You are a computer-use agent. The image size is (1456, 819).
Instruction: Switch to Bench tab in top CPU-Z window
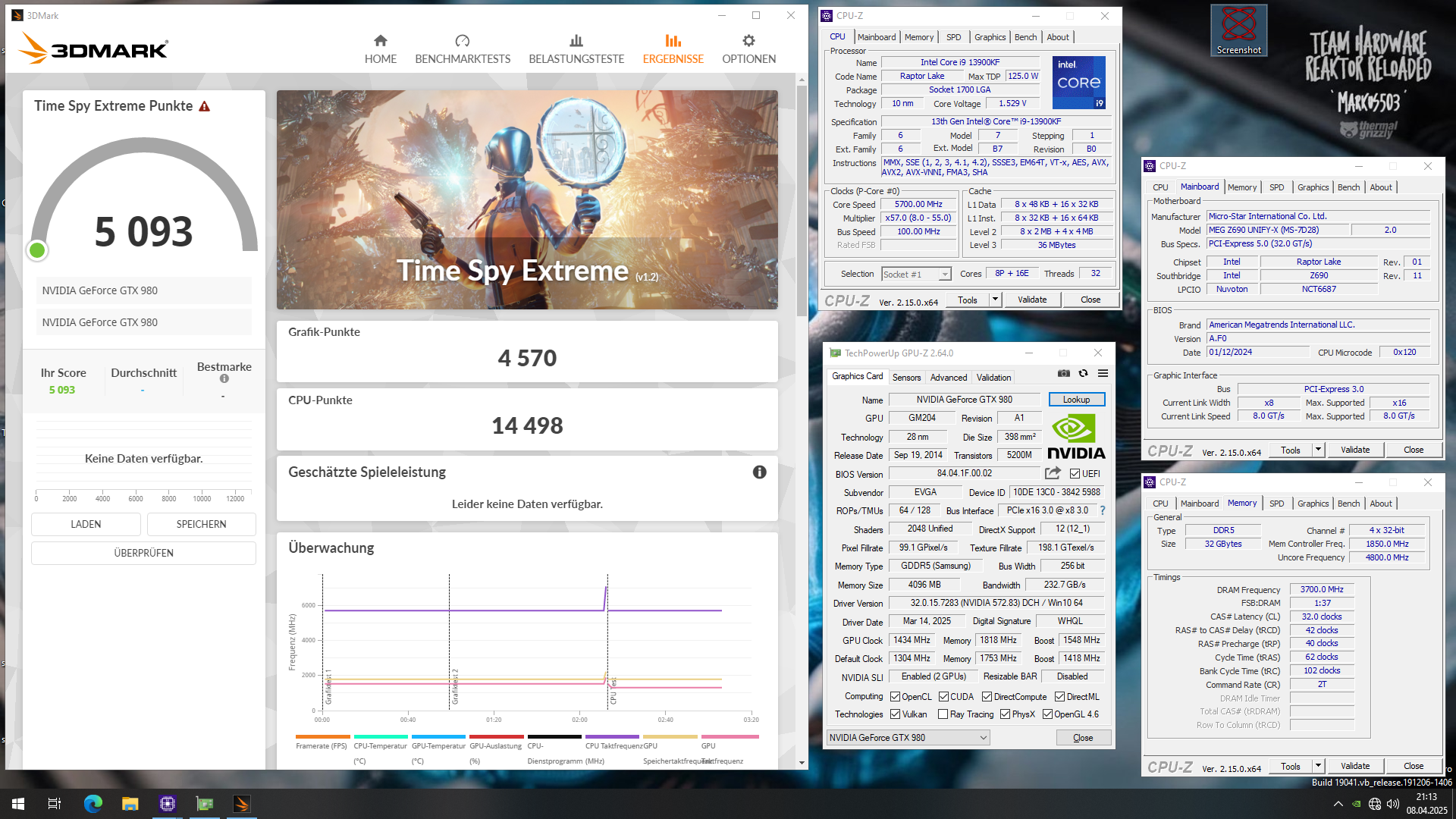coord(1025,37)
